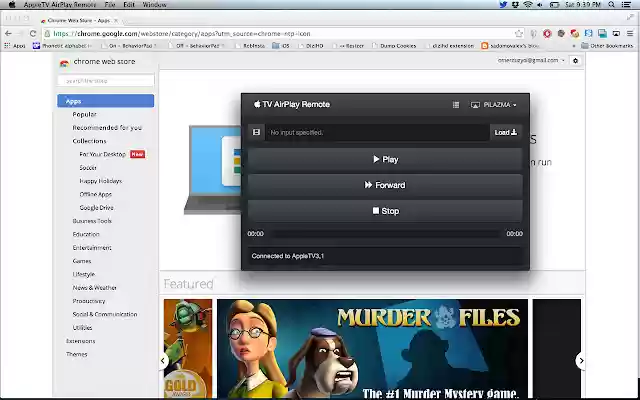Viewport: 640px width, 400px height.
Task: Click the Load button
Action: [x=505, y=132]
